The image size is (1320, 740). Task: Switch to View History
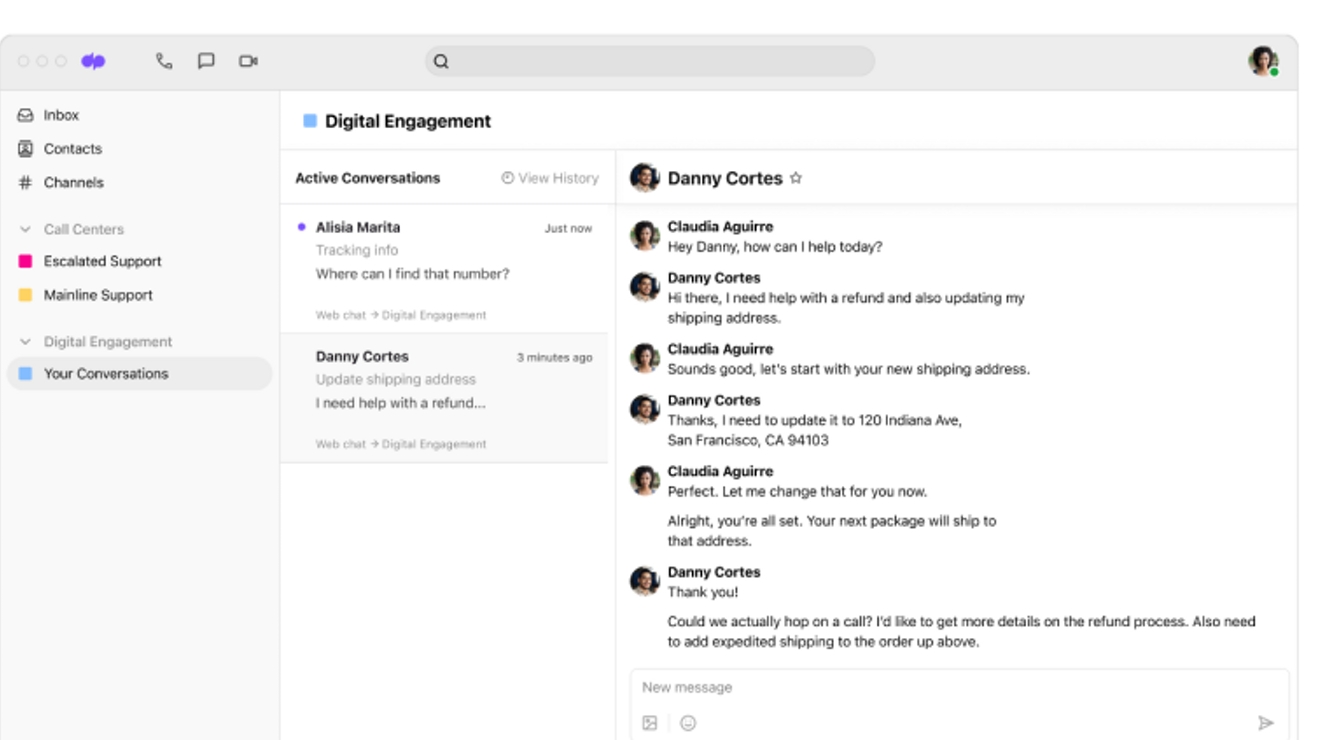pyautogui.click(x=549, y=178)
